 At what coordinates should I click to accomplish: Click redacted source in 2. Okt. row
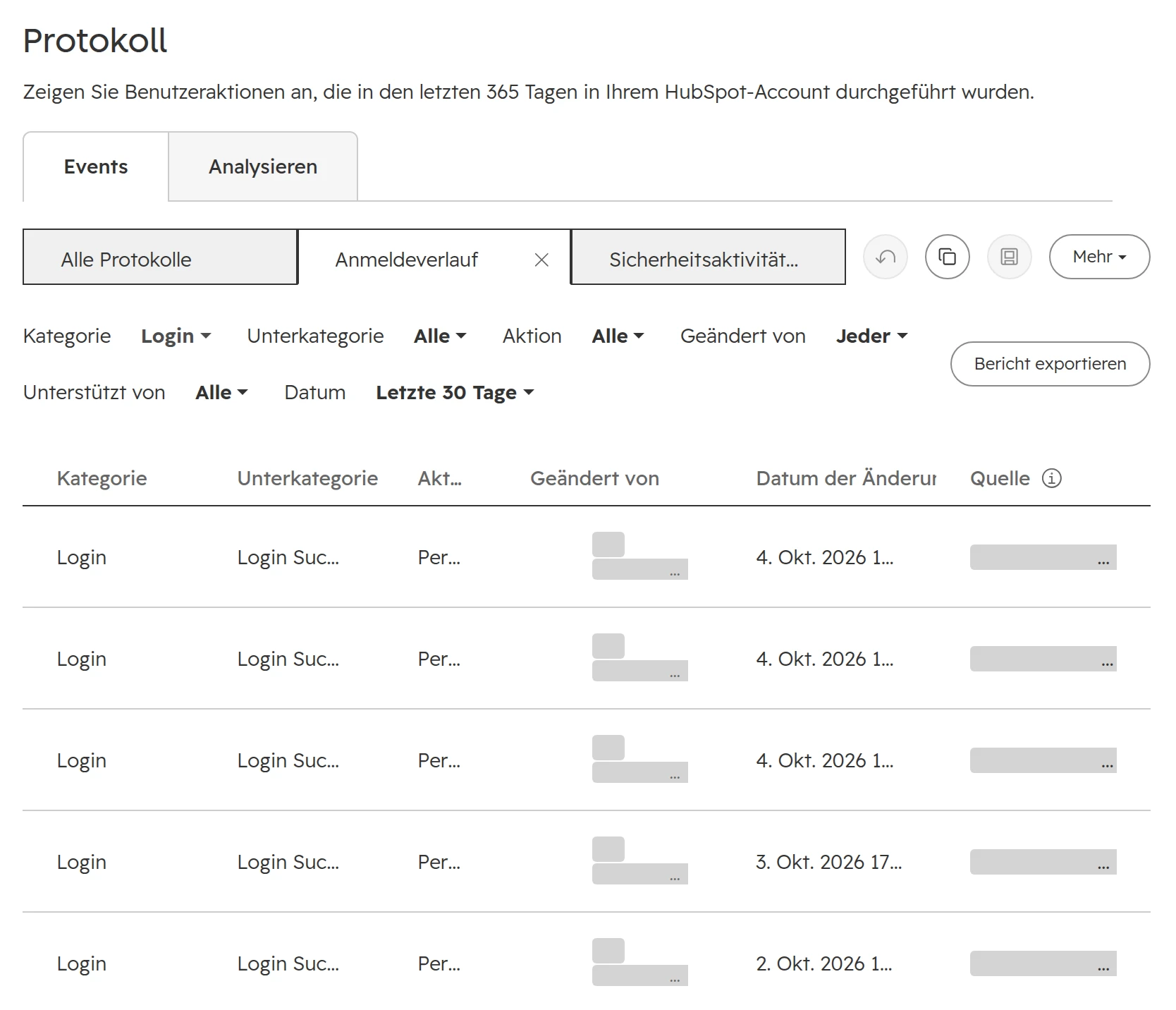[x=1043, y=963]
